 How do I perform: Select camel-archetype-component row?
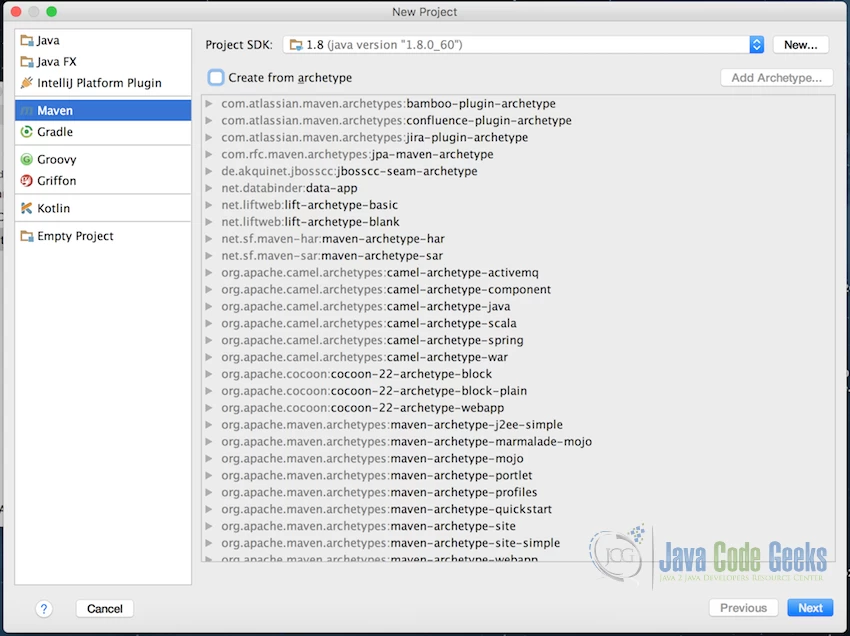(x=518, y=289)
